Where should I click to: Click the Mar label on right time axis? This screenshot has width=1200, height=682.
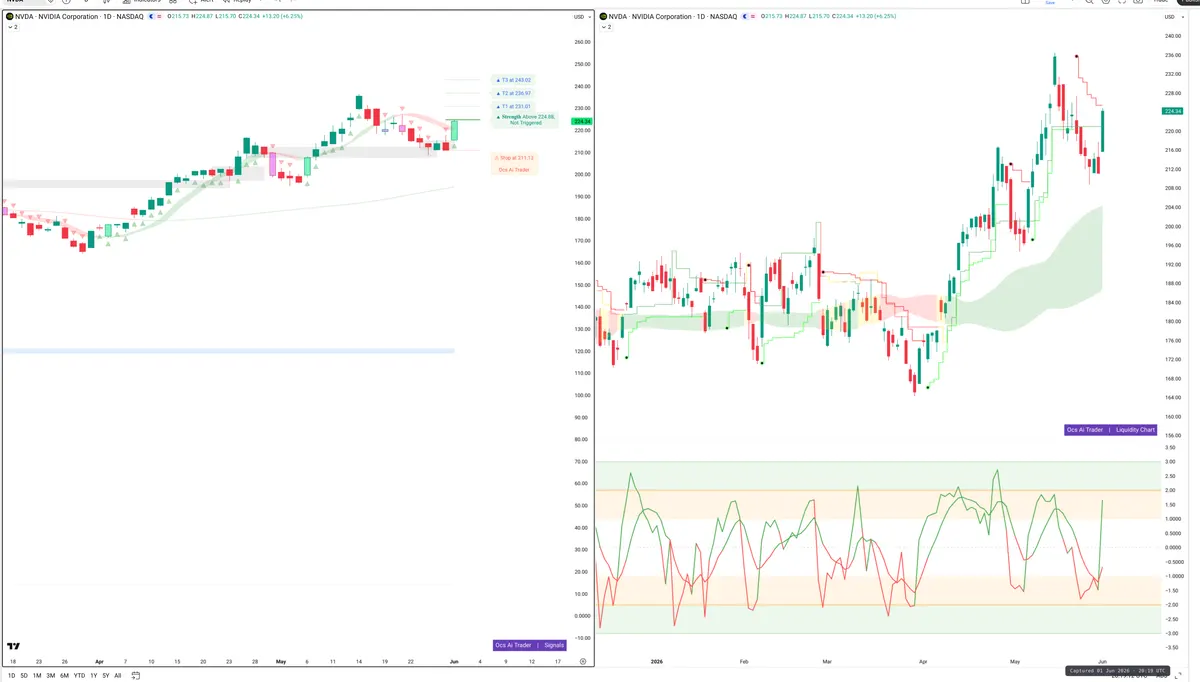[x=827, y=661]
